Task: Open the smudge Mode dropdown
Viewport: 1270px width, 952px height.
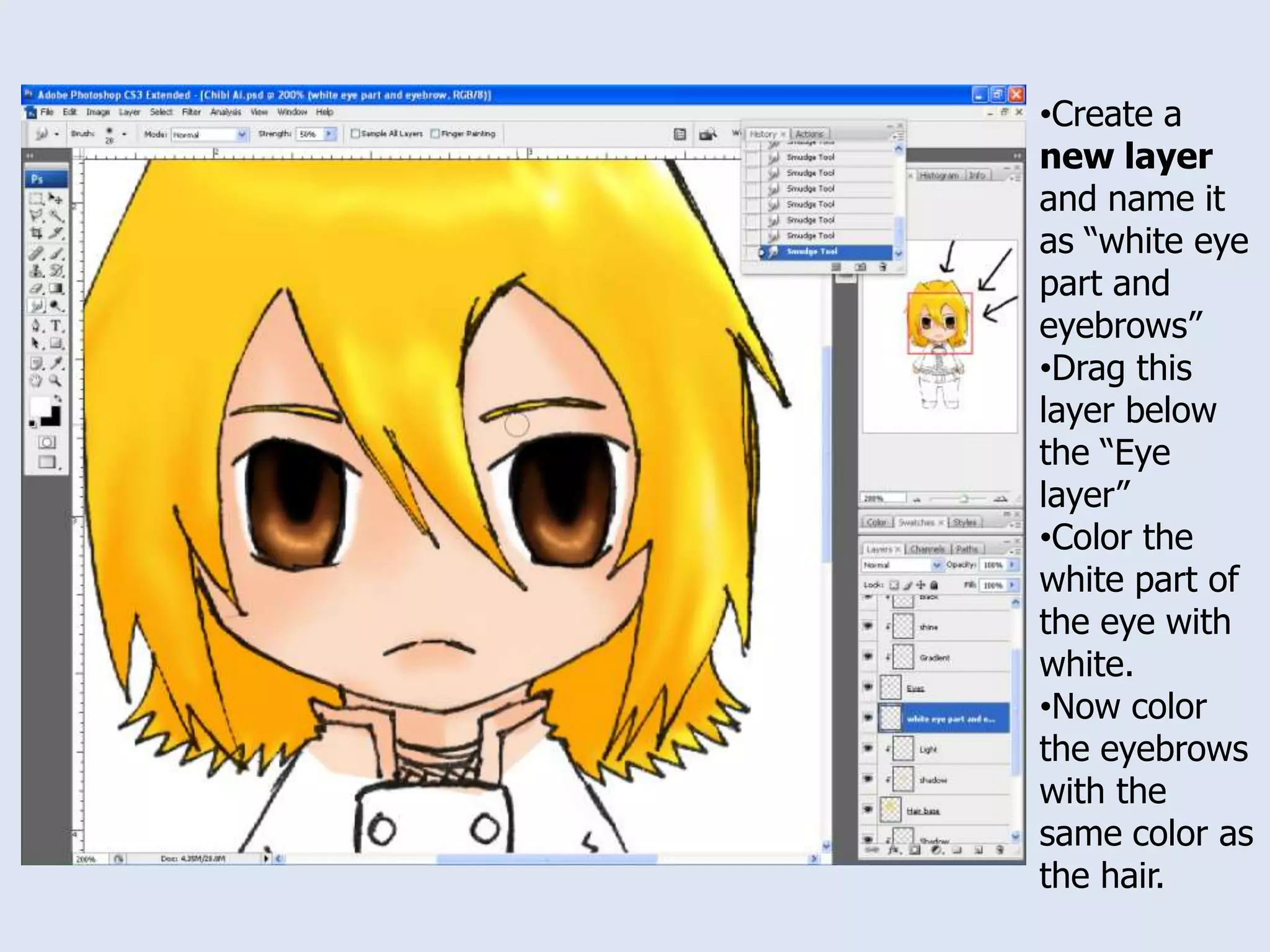Action: coord(210,134)
